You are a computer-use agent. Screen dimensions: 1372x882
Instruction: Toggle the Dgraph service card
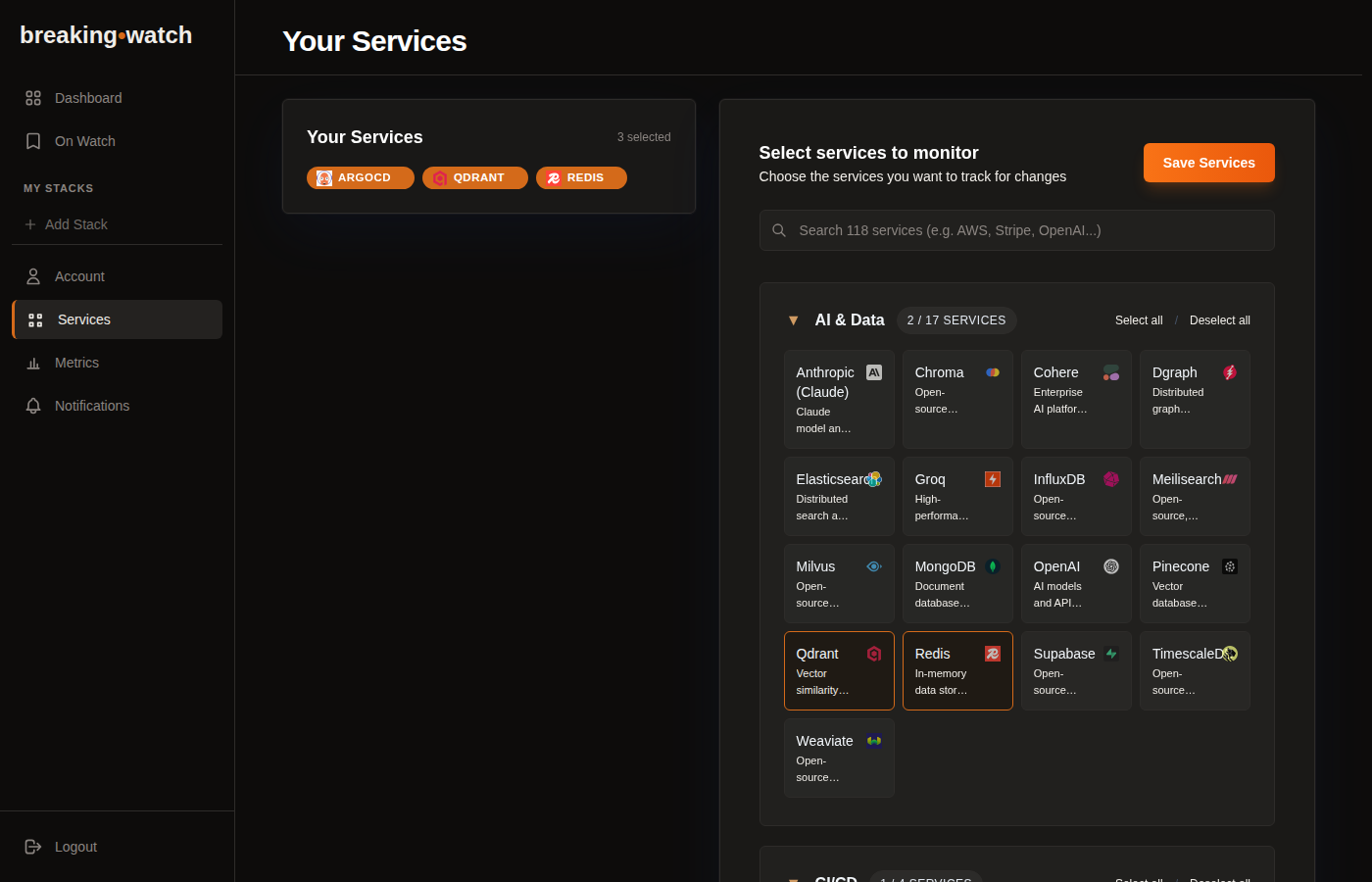pos(1195,400)
